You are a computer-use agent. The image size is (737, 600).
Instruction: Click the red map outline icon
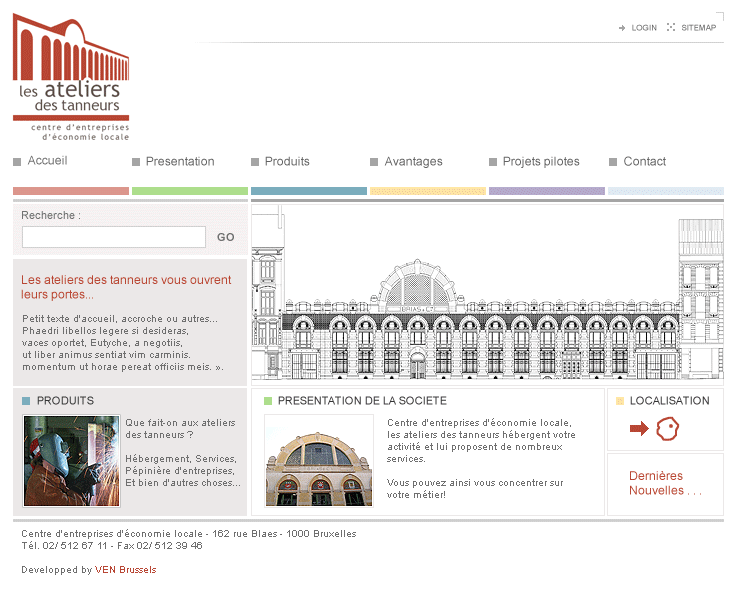667,429
